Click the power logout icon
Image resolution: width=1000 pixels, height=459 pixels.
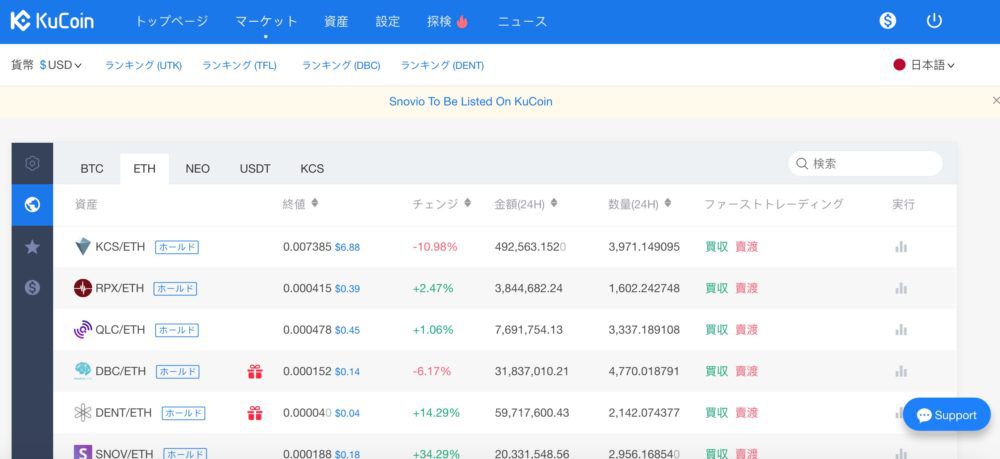934,20
